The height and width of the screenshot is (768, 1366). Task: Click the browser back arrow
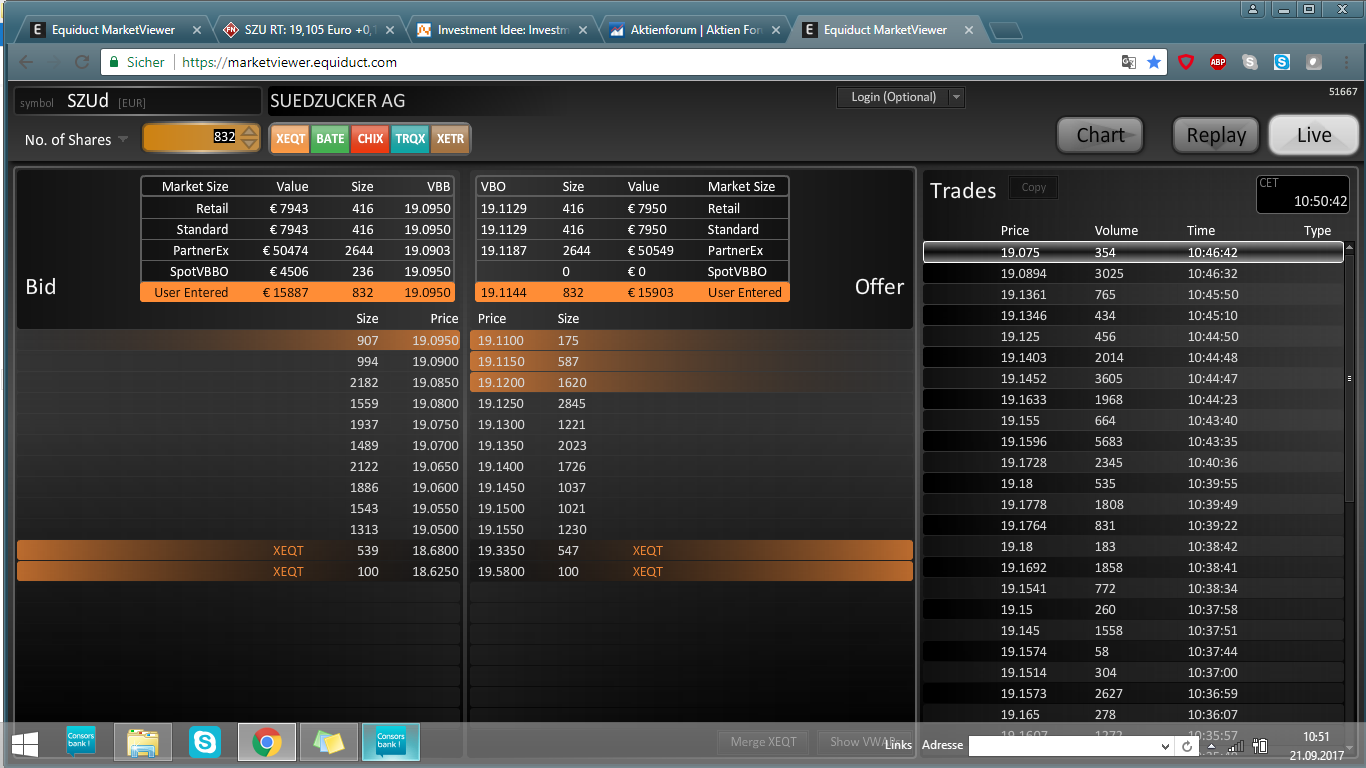point(26,62)
